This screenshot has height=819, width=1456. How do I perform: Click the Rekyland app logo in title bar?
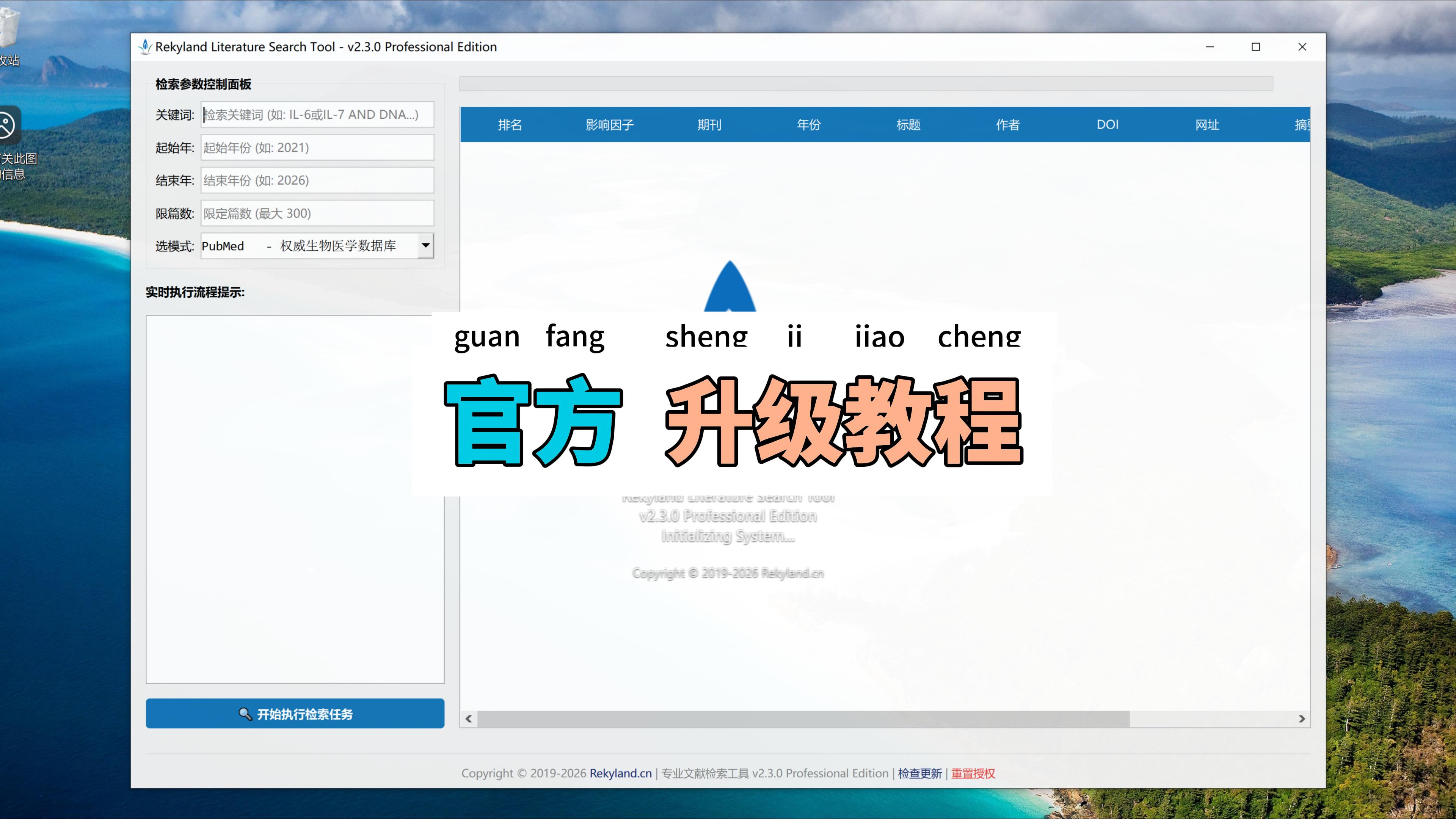point(145,46)
